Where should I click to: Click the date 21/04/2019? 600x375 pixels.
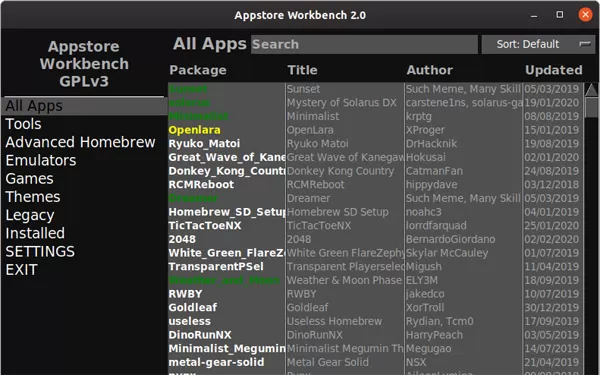click(x=552, y=362)
